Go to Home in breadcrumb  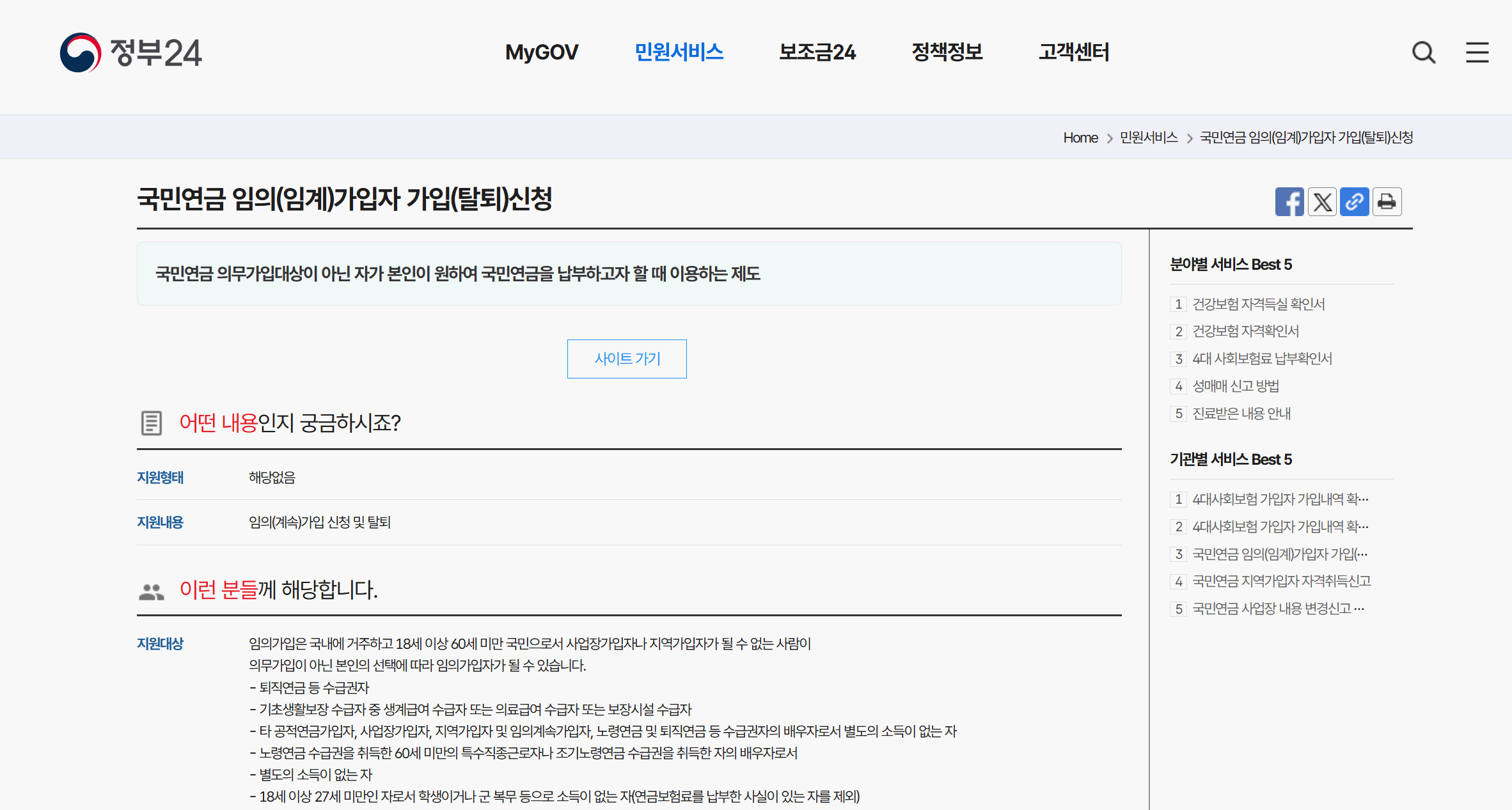coord(1080,137)
